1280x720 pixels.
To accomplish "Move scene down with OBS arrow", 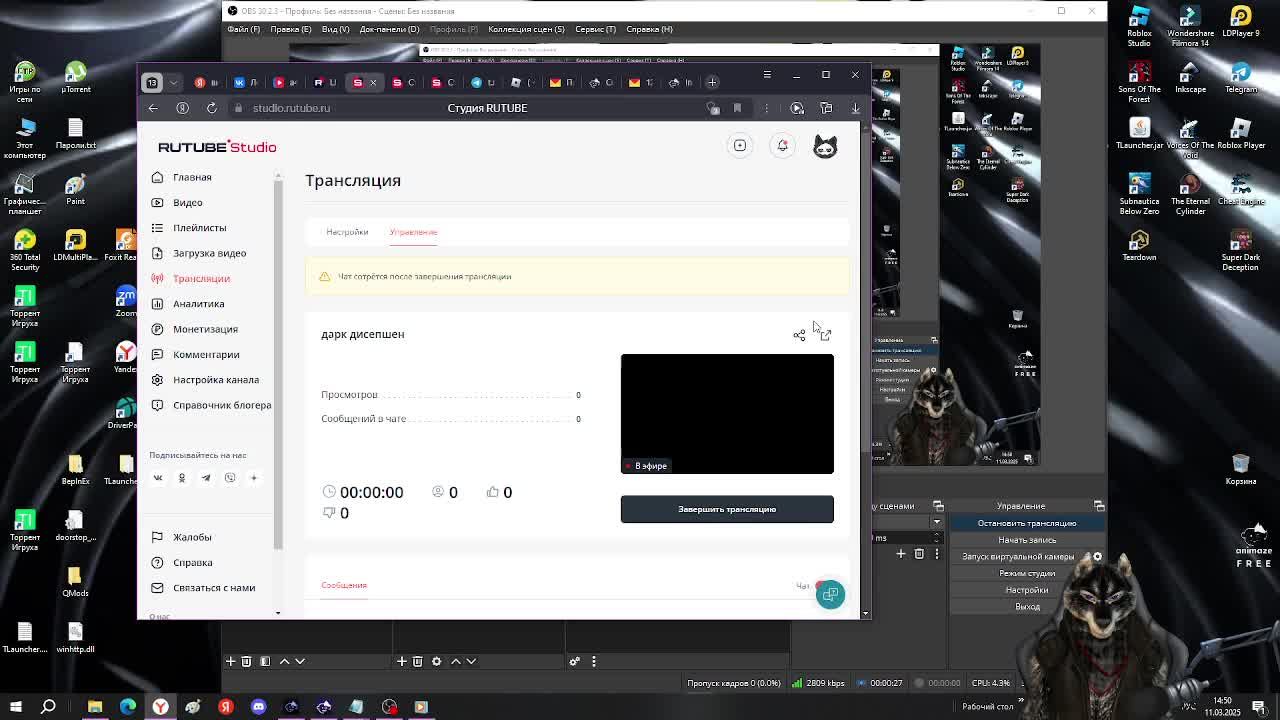I will [x=300, y=661].
